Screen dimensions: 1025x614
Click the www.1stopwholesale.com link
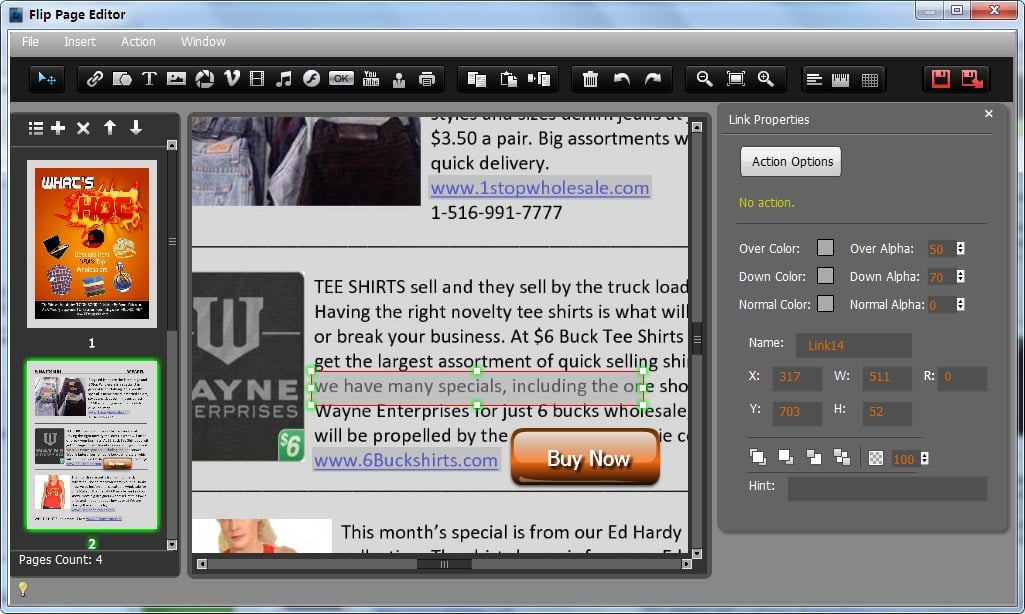click(540, 188)
